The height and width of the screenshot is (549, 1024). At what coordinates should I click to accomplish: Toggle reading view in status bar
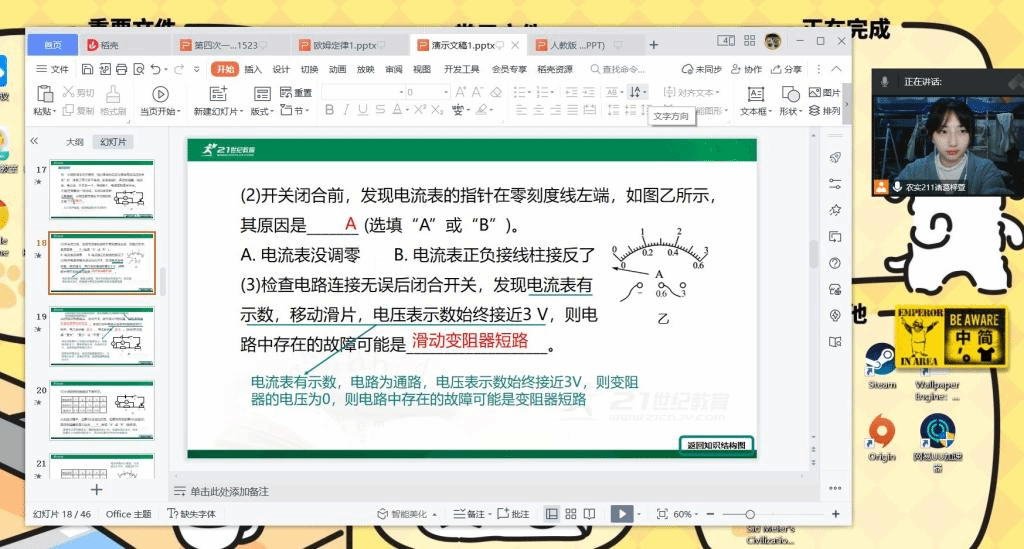coord(589,514)
